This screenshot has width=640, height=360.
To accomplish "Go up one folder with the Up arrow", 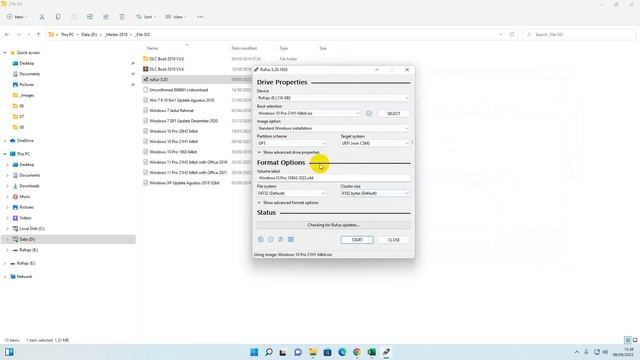I will coord(38,35).
